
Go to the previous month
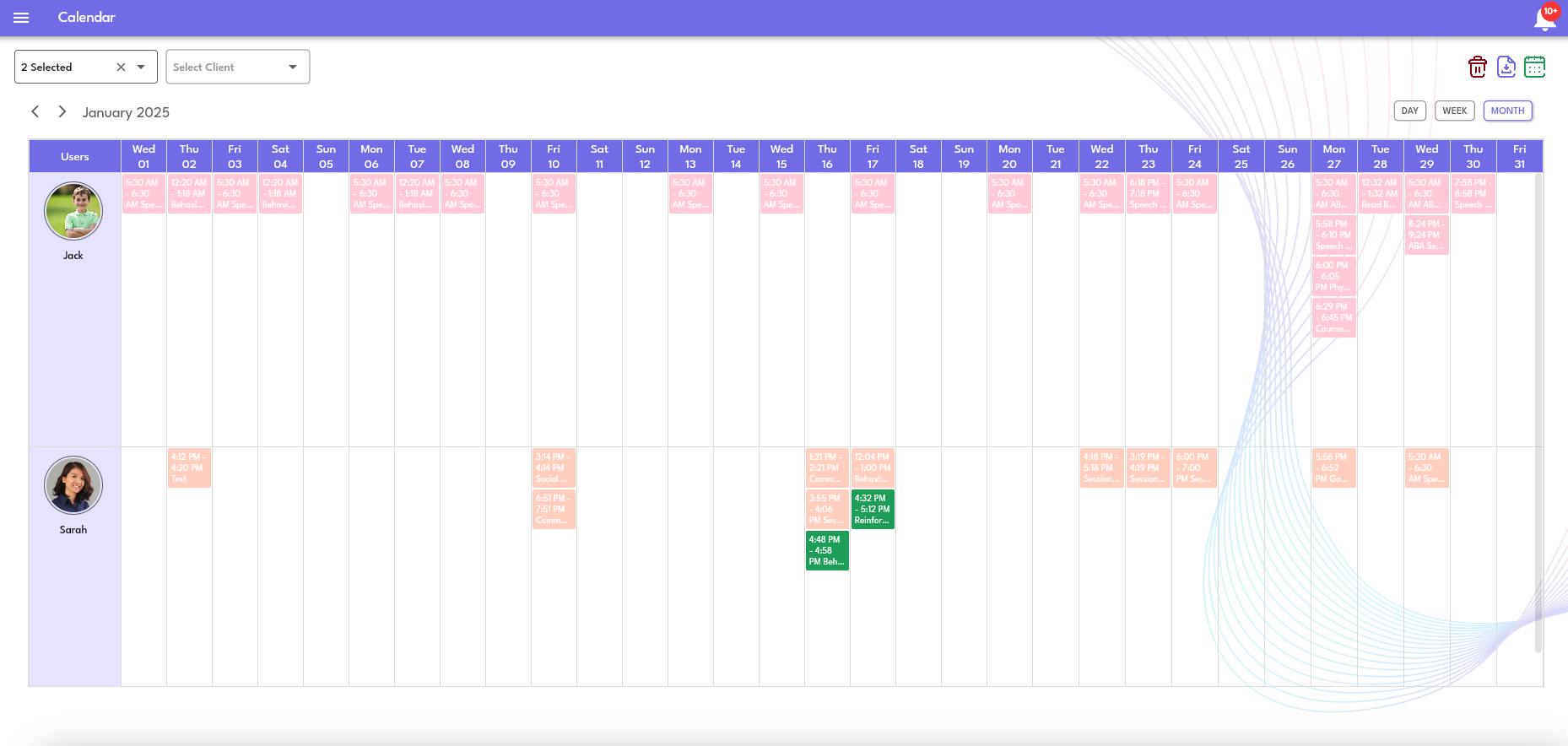tap(35, 111)
